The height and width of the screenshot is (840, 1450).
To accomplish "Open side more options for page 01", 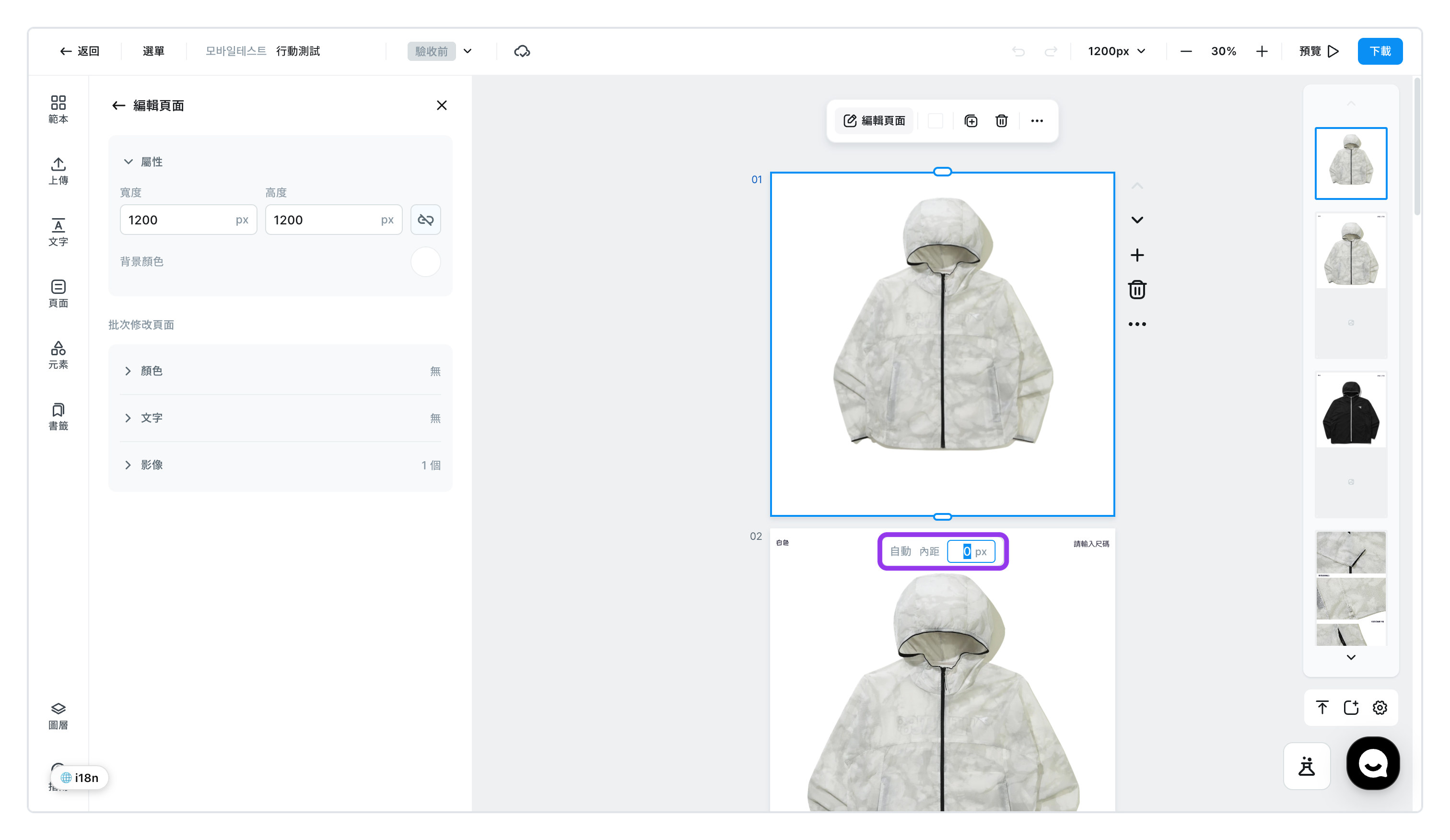I will point(1137,324).
